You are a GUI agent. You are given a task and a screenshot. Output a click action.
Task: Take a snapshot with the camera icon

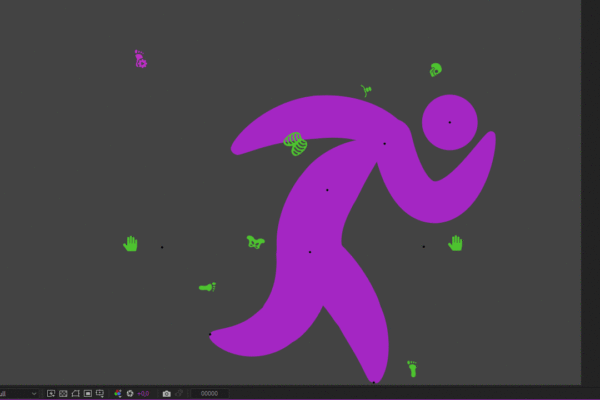(166, 393)
